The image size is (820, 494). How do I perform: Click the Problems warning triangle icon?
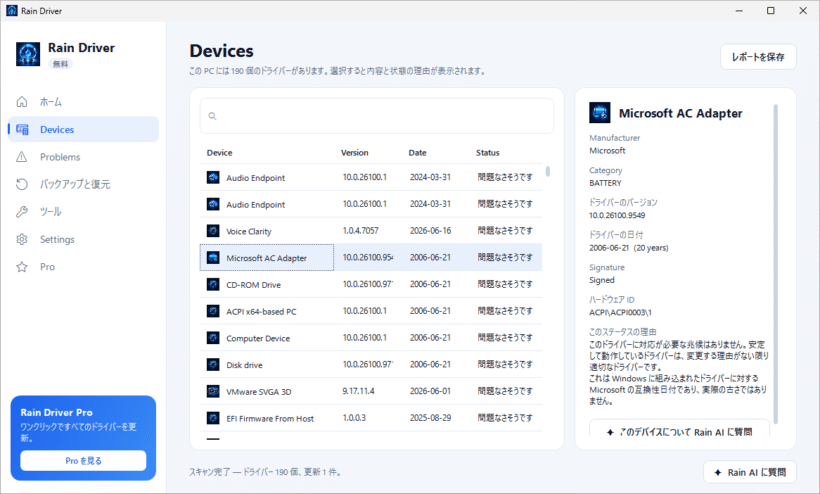click(21, 157)
